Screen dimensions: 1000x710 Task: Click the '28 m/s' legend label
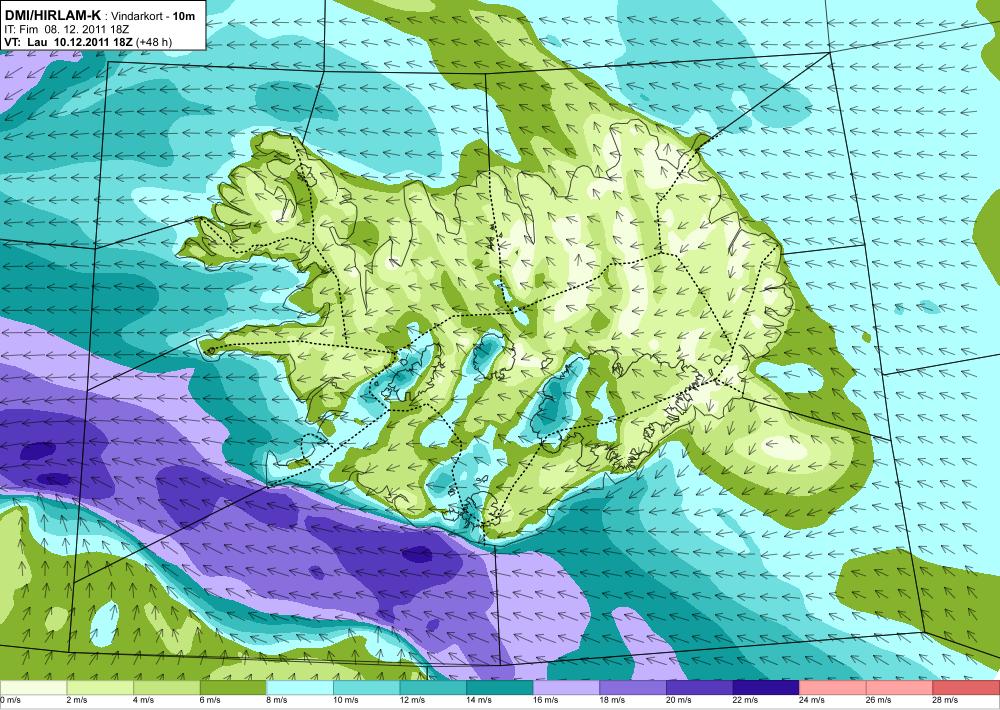(x=945, y=700)
